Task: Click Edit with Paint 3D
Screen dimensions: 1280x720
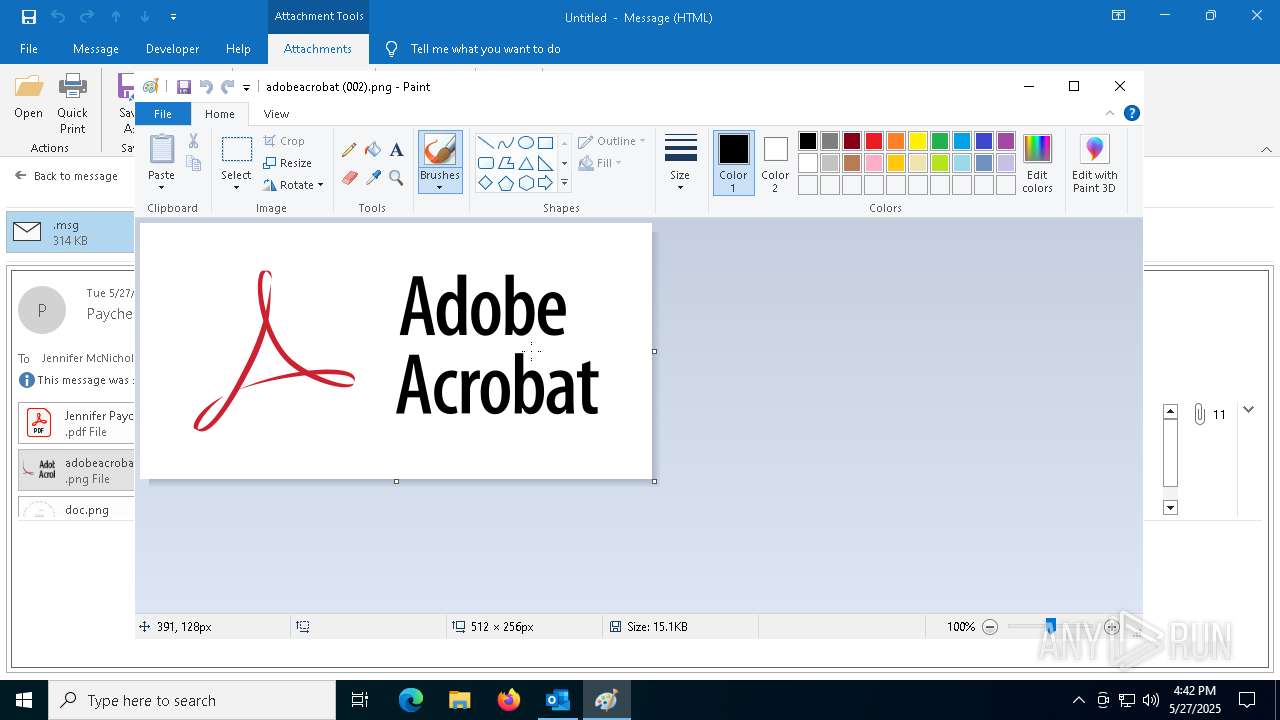Action: tap(1094, 163)
